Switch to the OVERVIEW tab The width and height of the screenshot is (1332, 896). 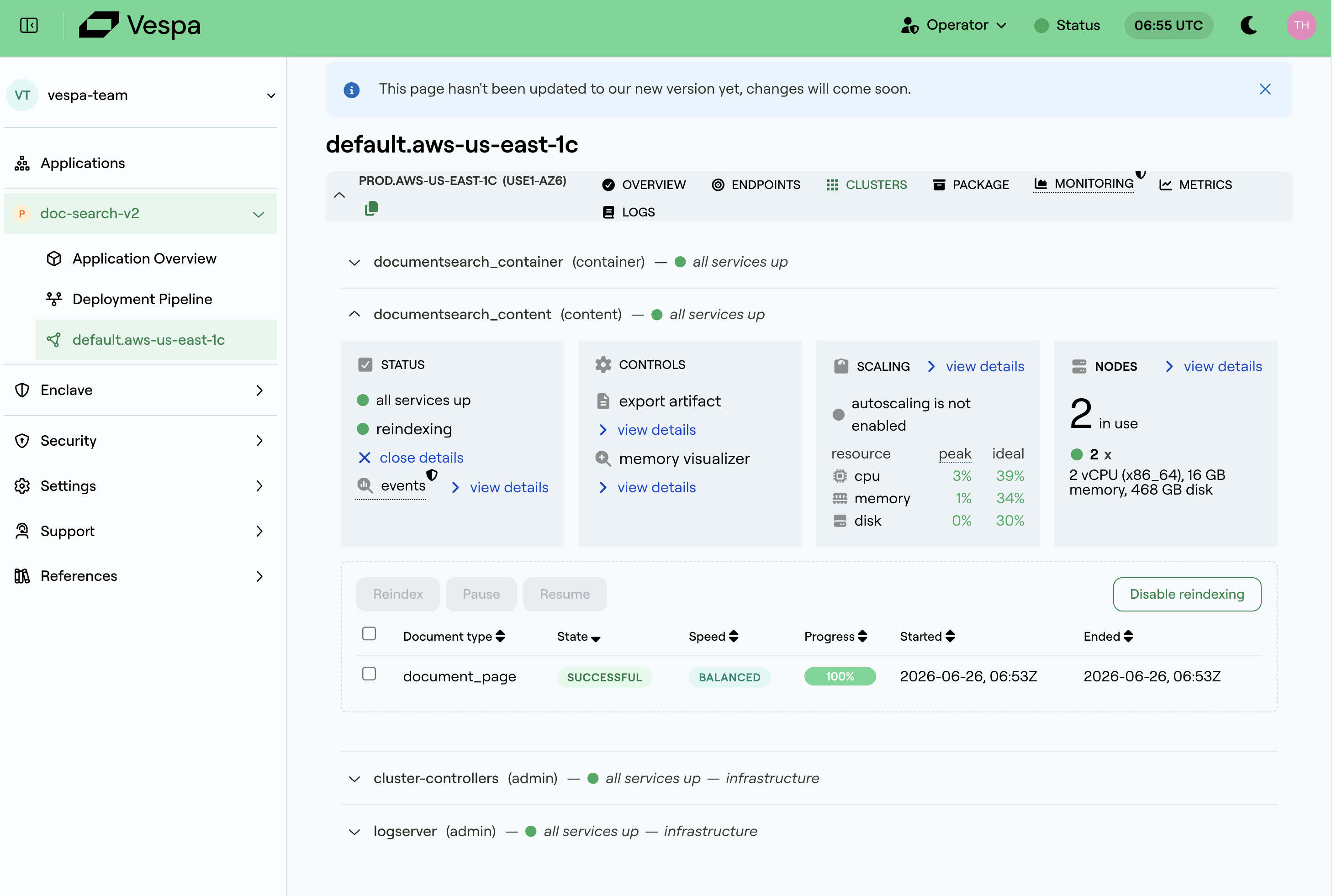pyautogui.click(x=644, y=184)
